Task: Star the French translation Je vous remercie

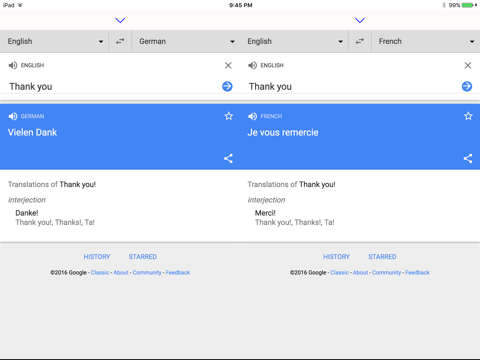Action: click(x=468, y=116)
